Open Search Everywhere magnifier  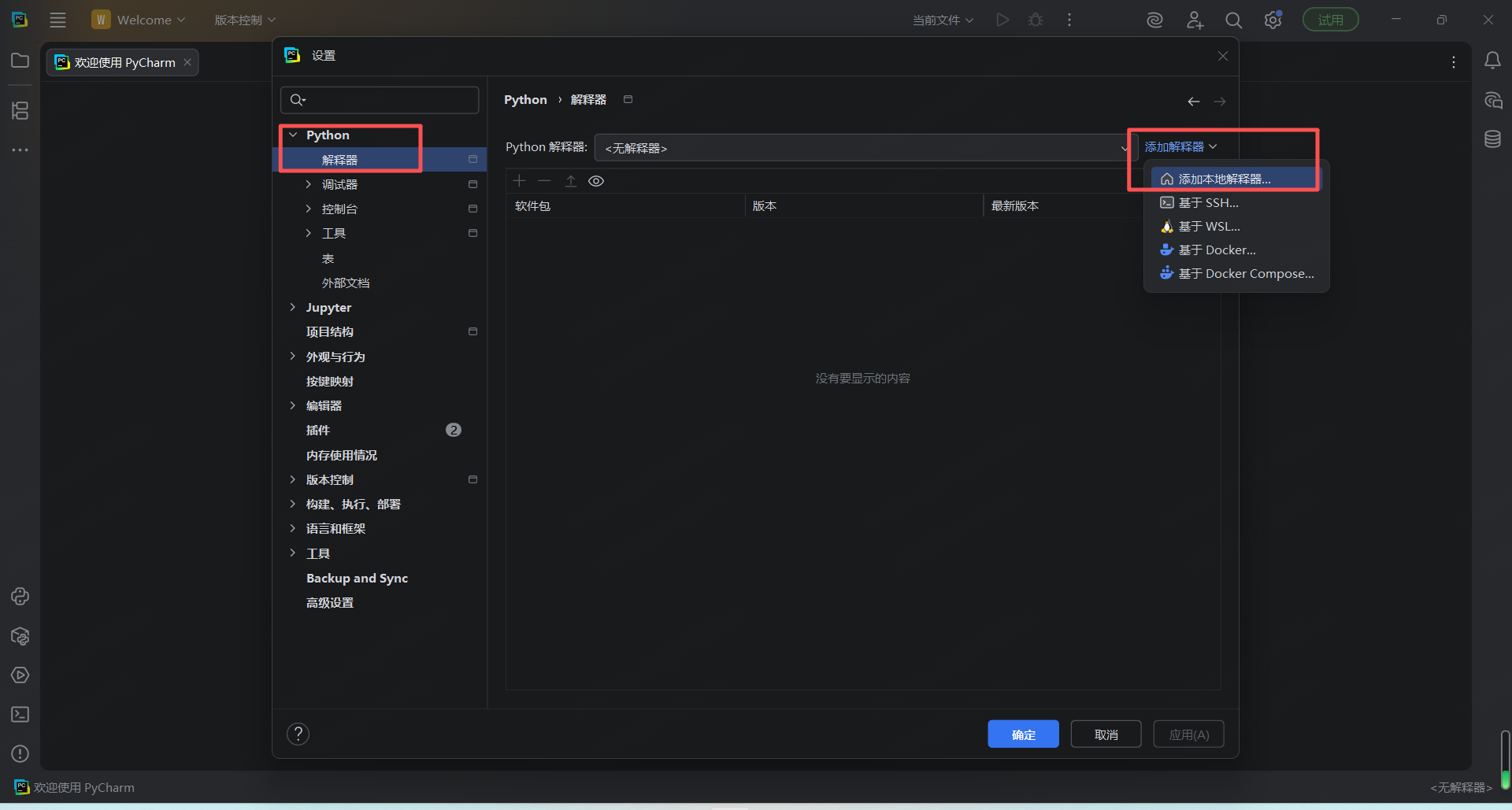pos(1234,20)
